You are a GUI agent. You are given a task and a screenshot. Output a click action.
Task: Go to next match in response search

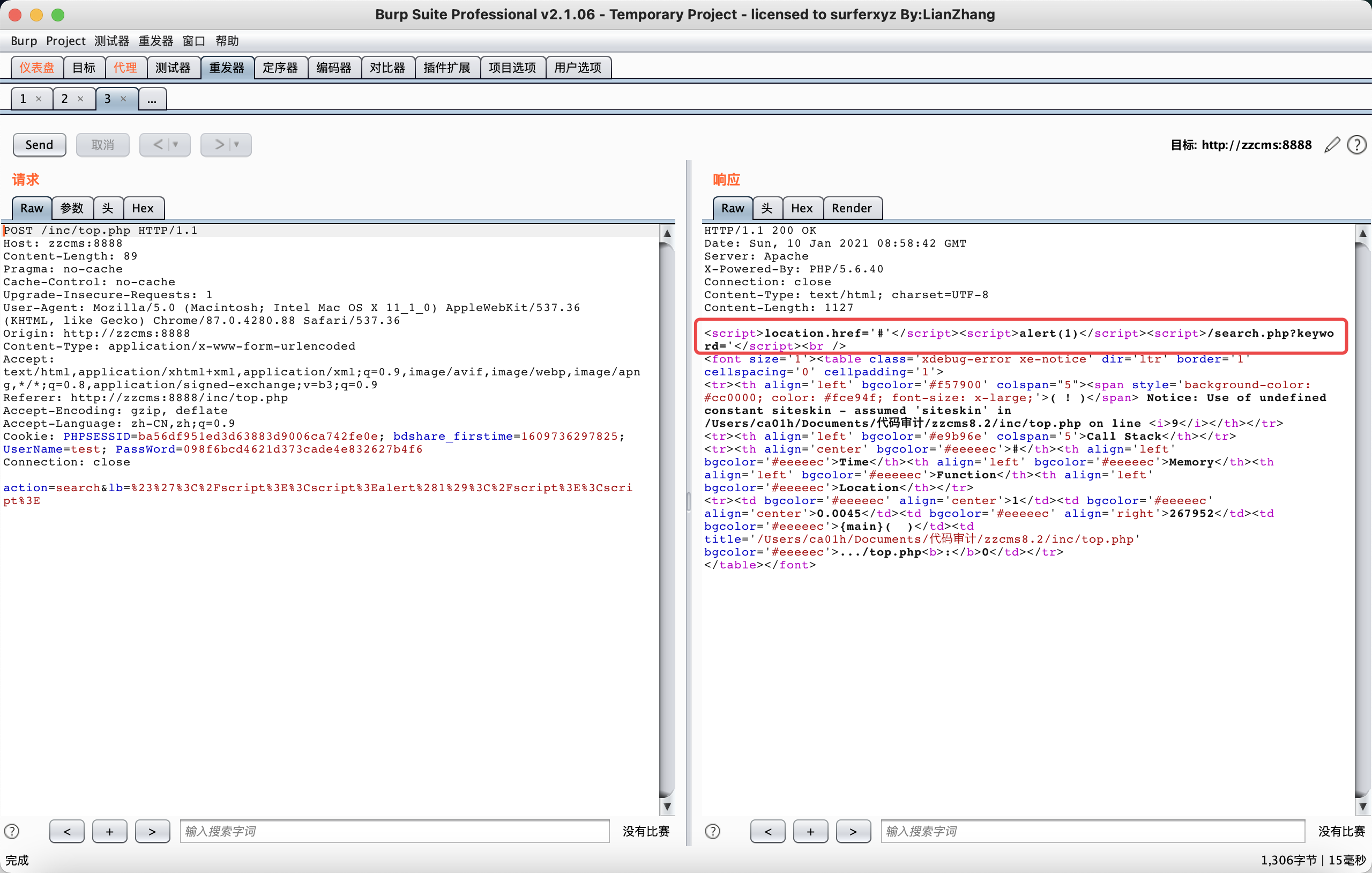click(853, 831)
